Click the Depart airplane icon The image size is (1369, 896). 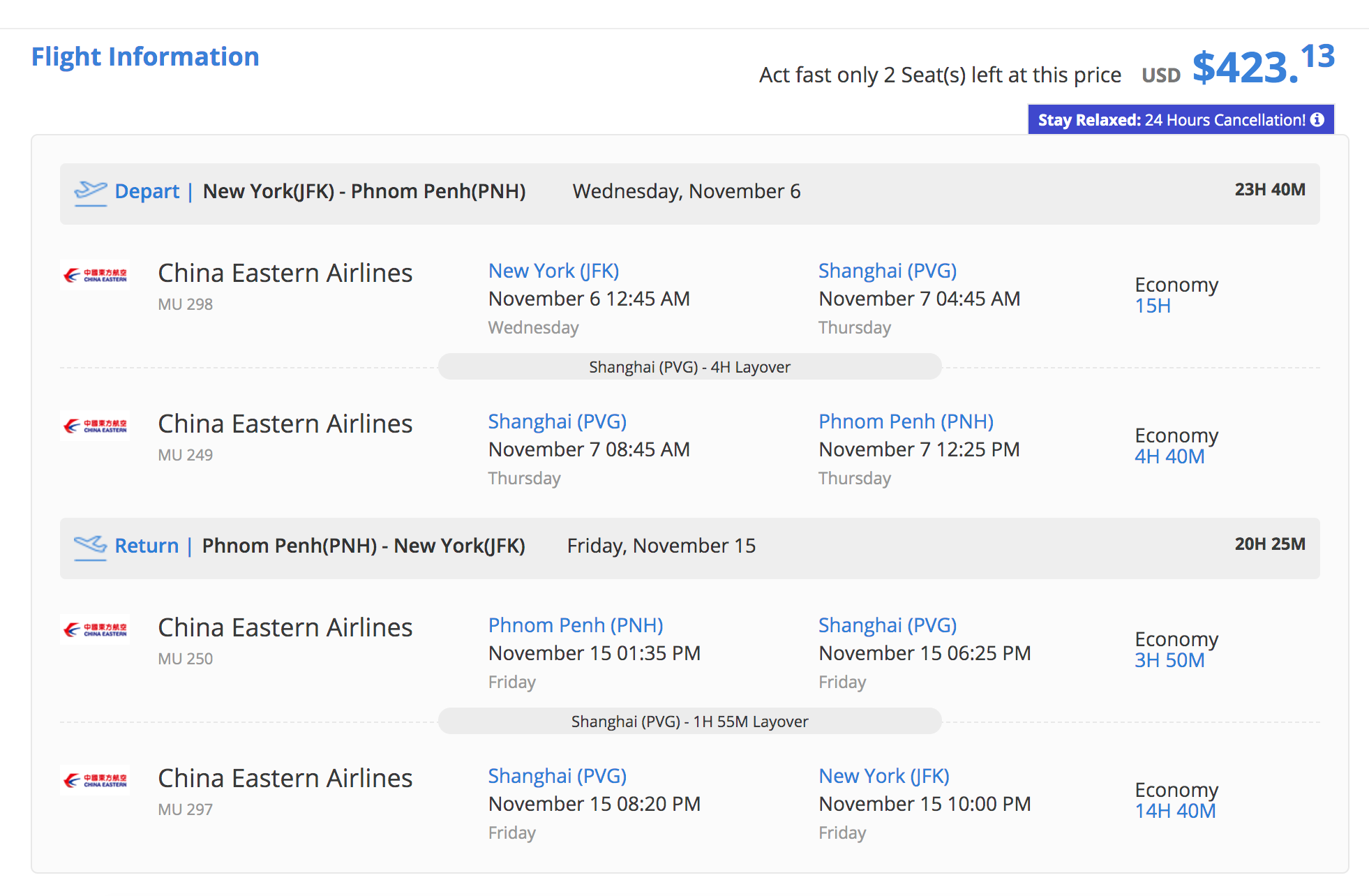pyautogui.click(x=91, y=193)
